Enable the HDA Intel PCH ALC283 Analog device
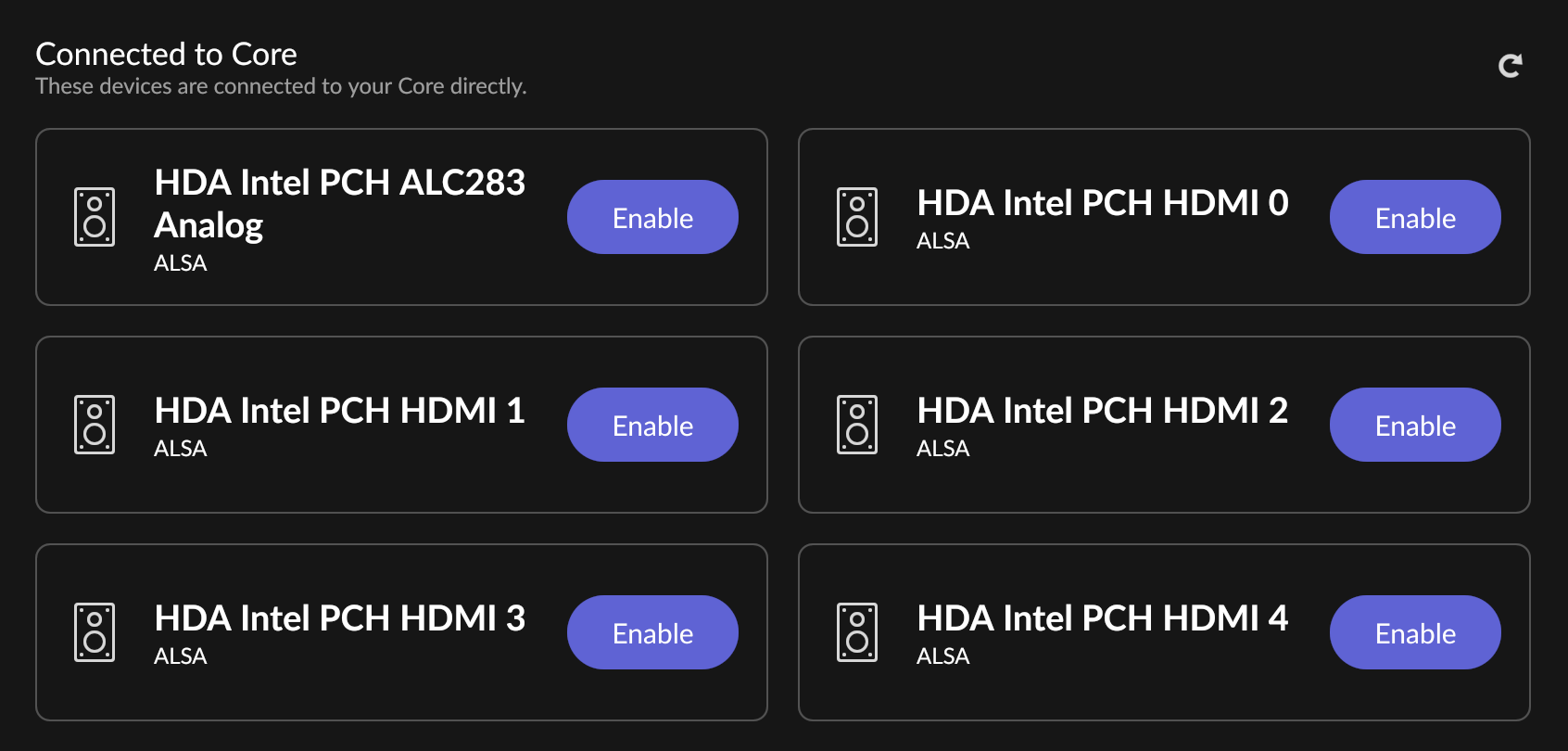 point(652,217)
